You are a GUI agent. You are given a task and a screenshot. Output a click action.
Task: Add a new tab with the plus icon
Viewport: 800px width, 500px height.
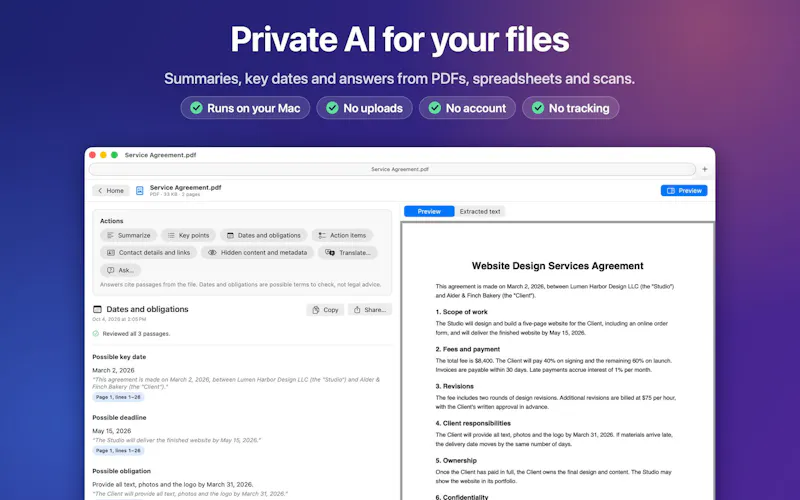pos(705,169)
